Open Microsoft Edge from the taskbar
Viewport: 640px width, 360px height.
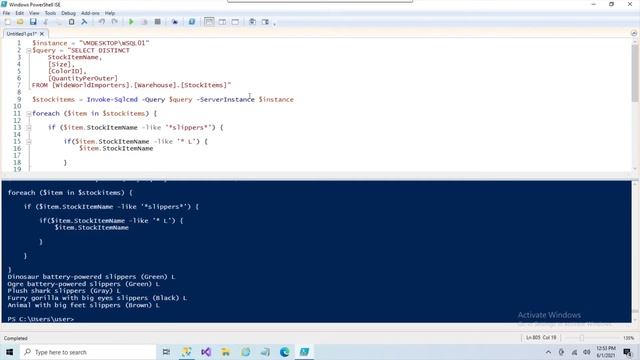(x=284, y=352)
